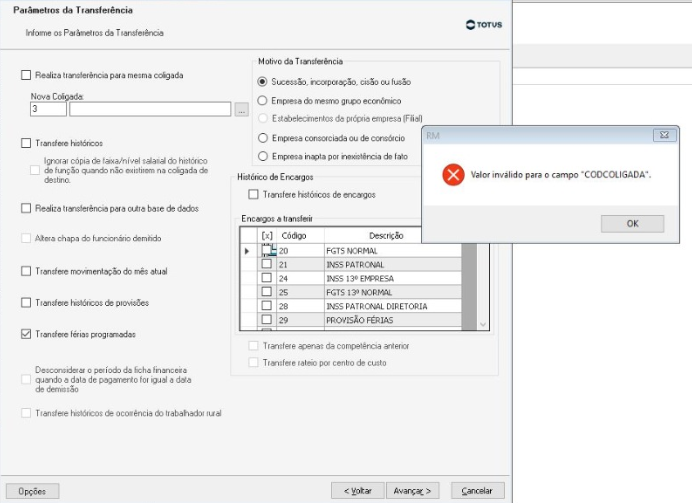Click the FGTS NORMAL description cell

tap(393, 251)
